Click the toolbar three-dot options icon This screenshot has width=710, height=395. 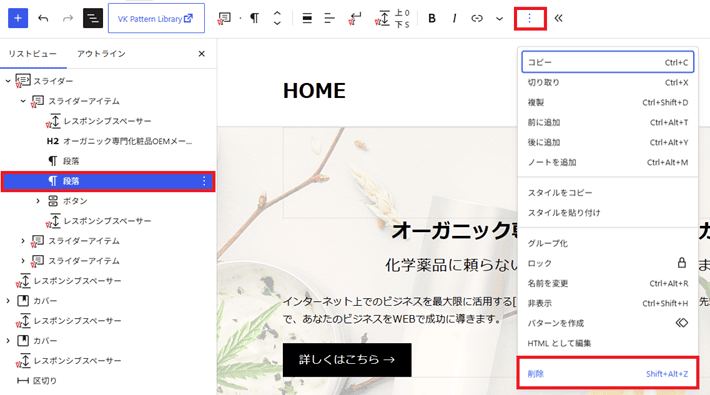[x=530, y=18]
